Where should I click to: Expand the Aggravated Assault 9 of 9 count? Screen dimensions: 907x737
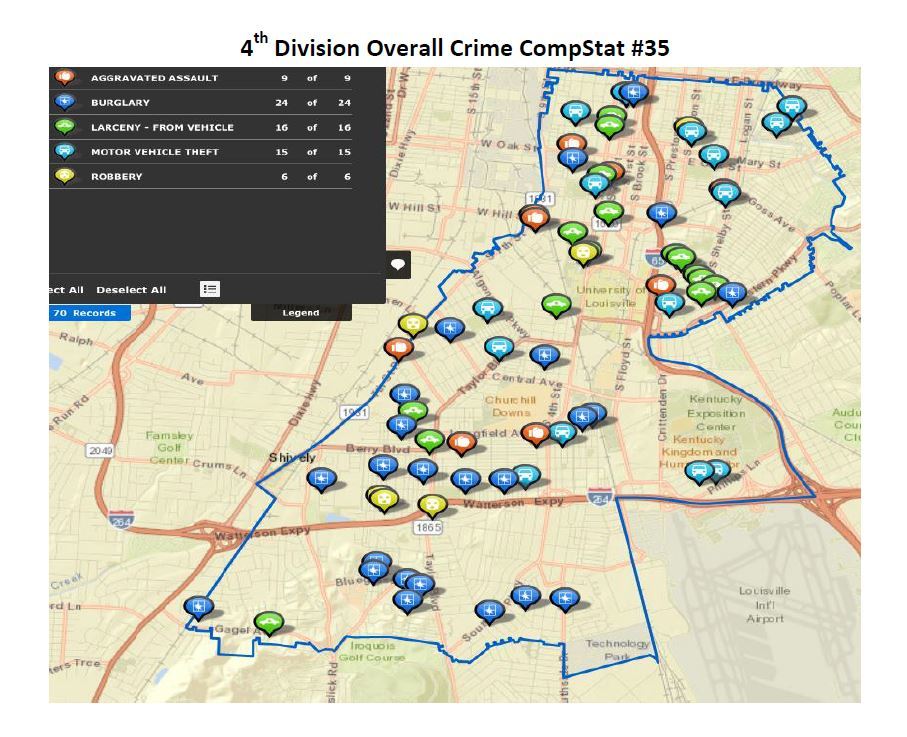click(313, 77)
